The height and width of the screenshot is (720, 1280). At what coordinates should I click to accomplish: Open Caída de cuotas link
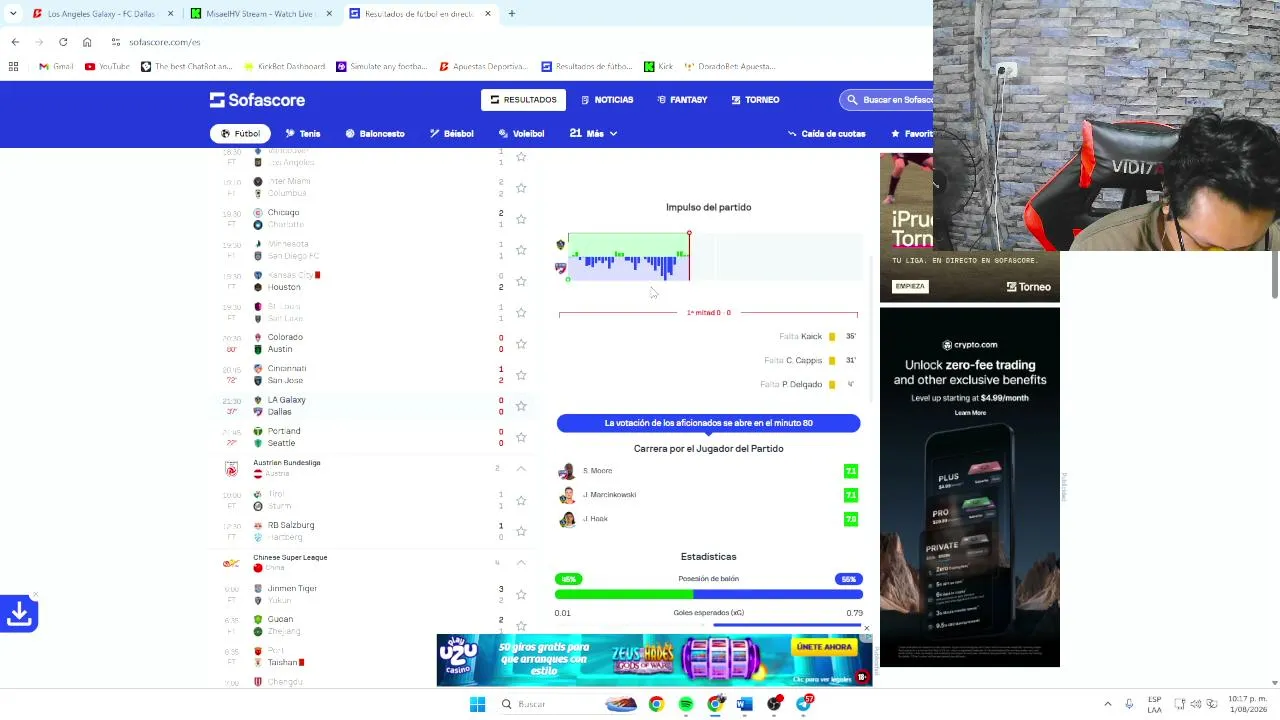tap(827, 133)
